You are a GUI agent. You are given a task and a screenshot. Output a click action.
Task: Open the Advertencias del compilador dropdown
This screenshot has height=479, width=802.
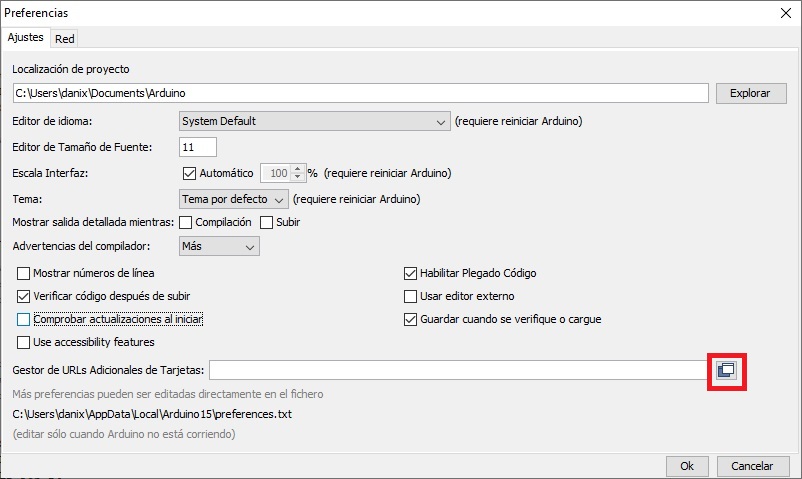(x=219, y=246)
